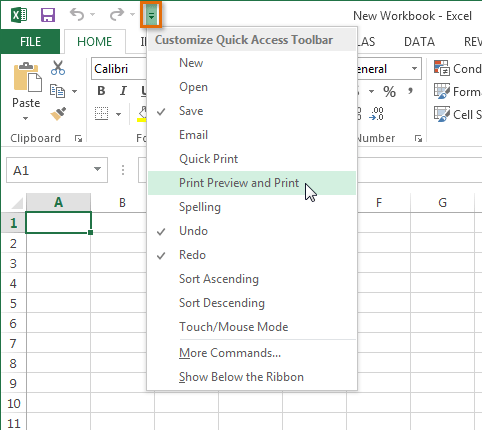Screen dimensions: 482x430
Task: Enable Quick Print in customize menu
Action: tap(252, 159)
